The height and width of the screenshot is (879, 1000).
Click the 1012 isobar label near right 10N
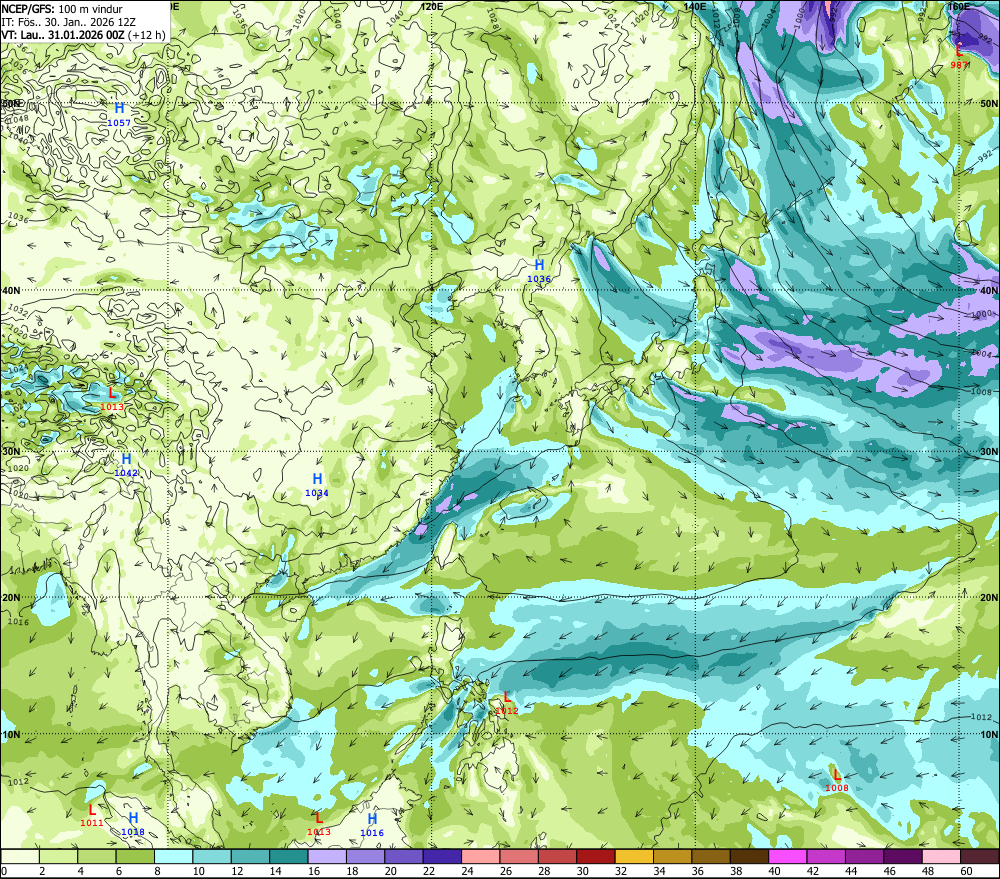click(x=981, y=717)
